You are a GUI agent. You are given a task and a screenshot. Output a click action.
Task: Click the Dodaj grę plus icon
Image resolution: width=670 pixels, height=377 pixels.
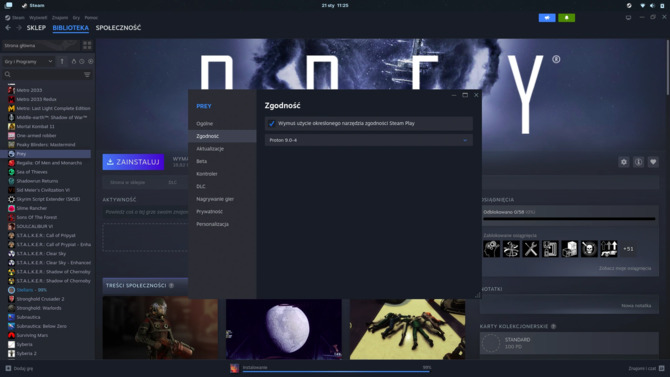coord(8,368)
